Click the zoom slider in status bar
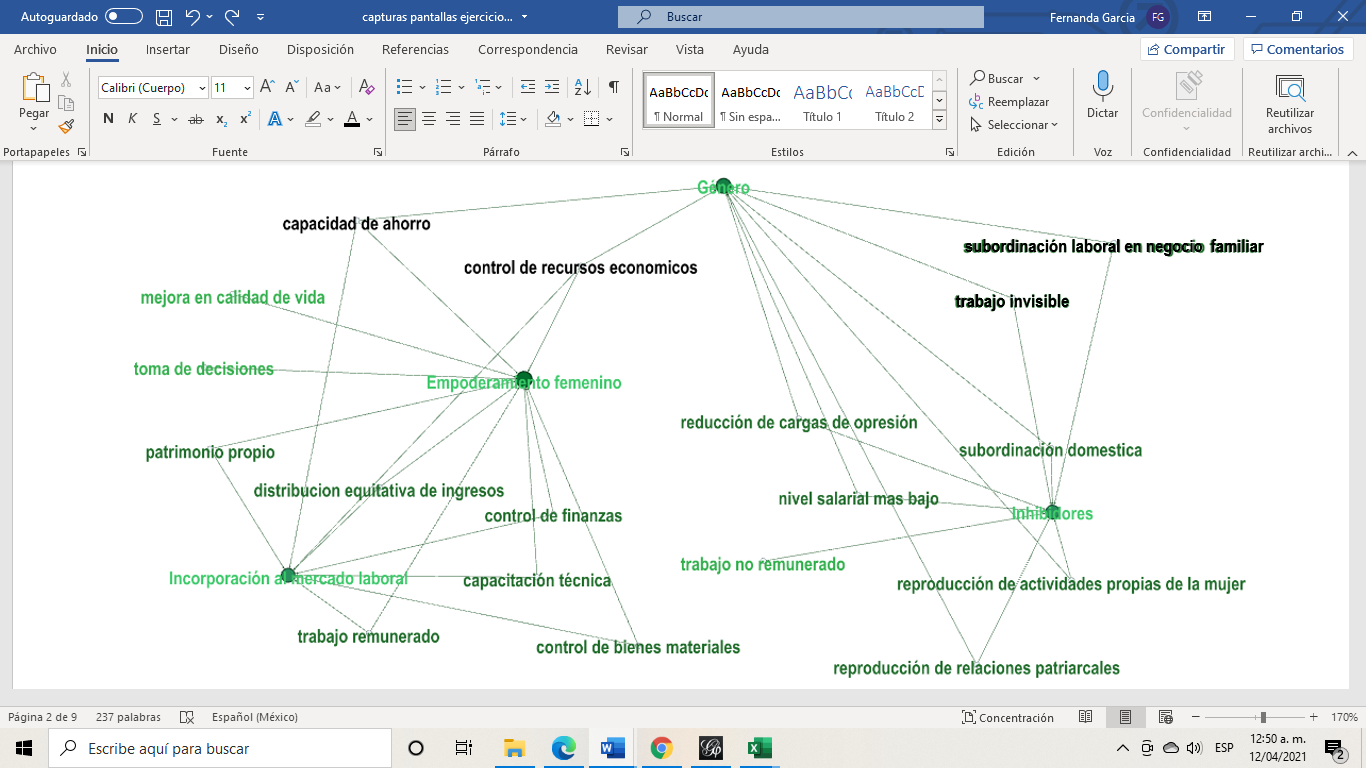This screenshot has width=1366, height=768. (1263, 717)
